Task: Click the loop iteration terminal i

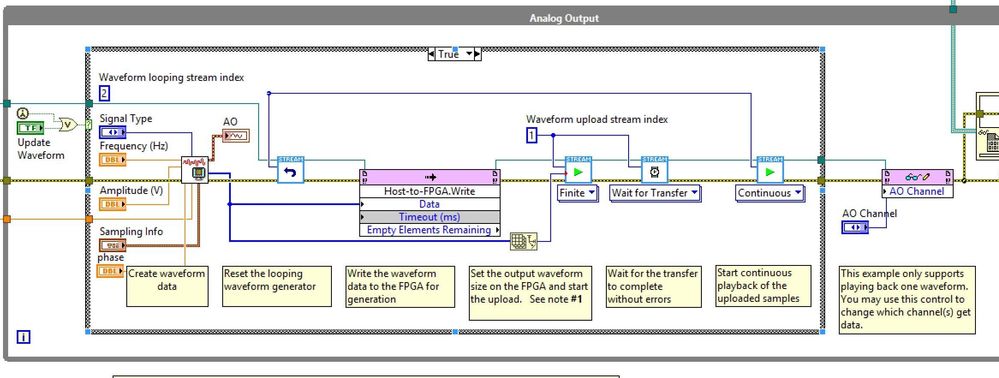Action: 23,337
